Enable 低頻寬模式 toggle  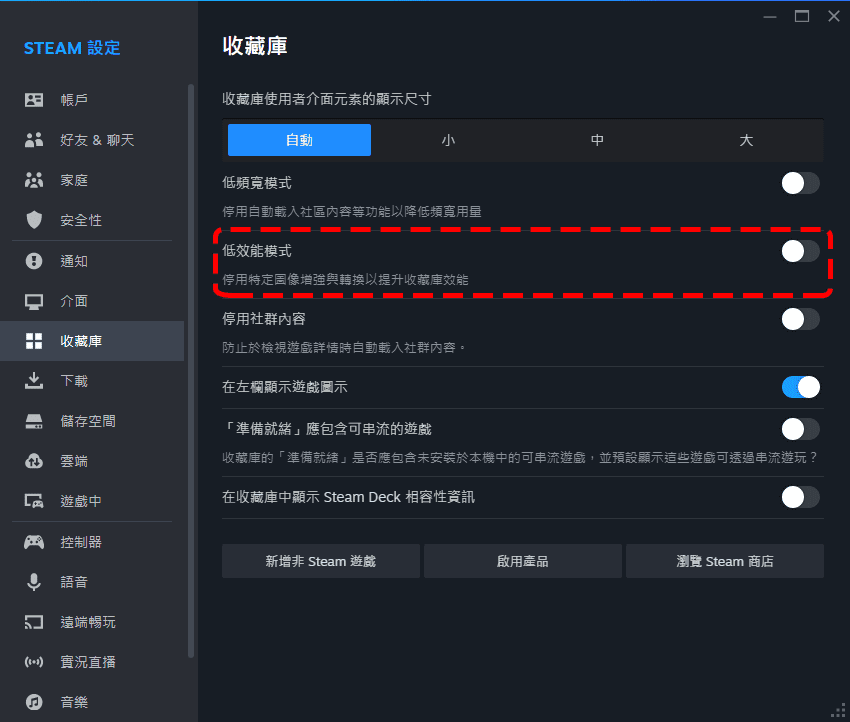click(x=800, y=183)
